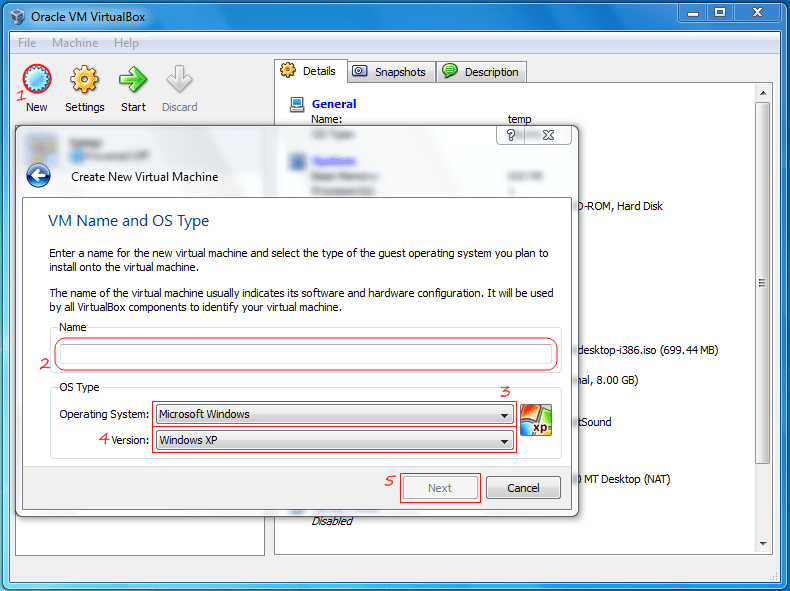Open the General section heading link
Viewport: 790px width, 591px height.
[x=334, y=104]
